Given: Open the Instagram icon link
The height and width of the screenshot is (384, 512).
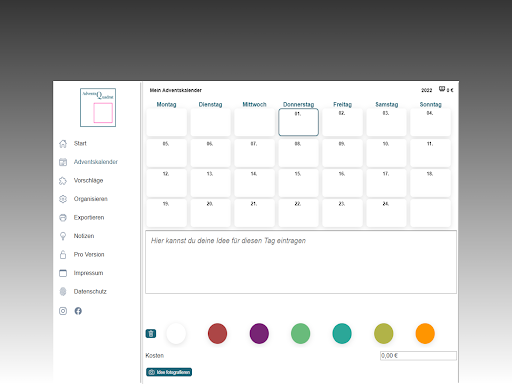Looking at the screenshot, I should click(63, 311).
